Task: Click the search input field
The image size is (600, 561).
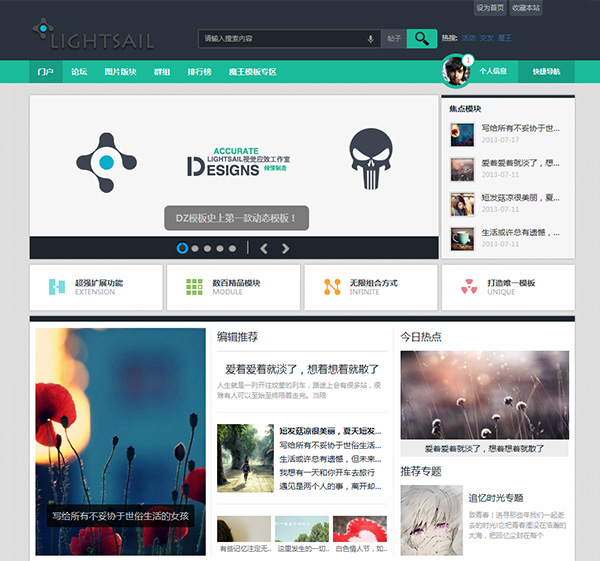Action: click(x=282, y=39)
